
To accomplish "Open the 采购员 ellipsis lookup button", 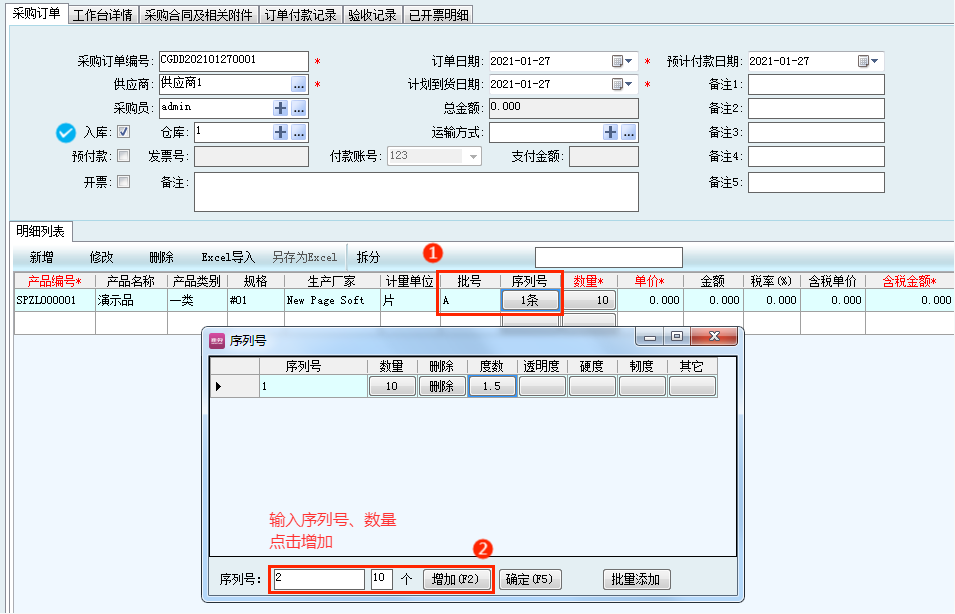I will pos(299,108).
